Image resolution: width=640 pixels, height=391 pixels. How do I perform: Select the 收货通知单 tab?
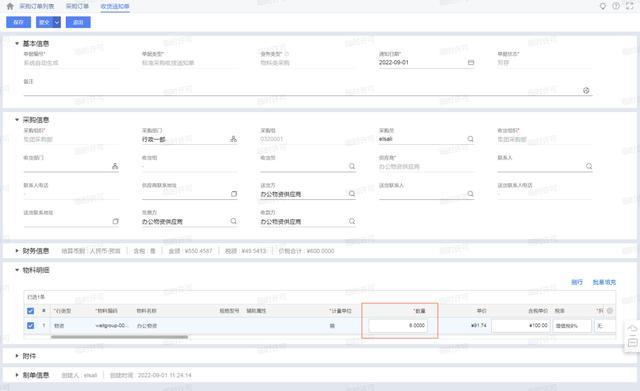click(115, 6)
